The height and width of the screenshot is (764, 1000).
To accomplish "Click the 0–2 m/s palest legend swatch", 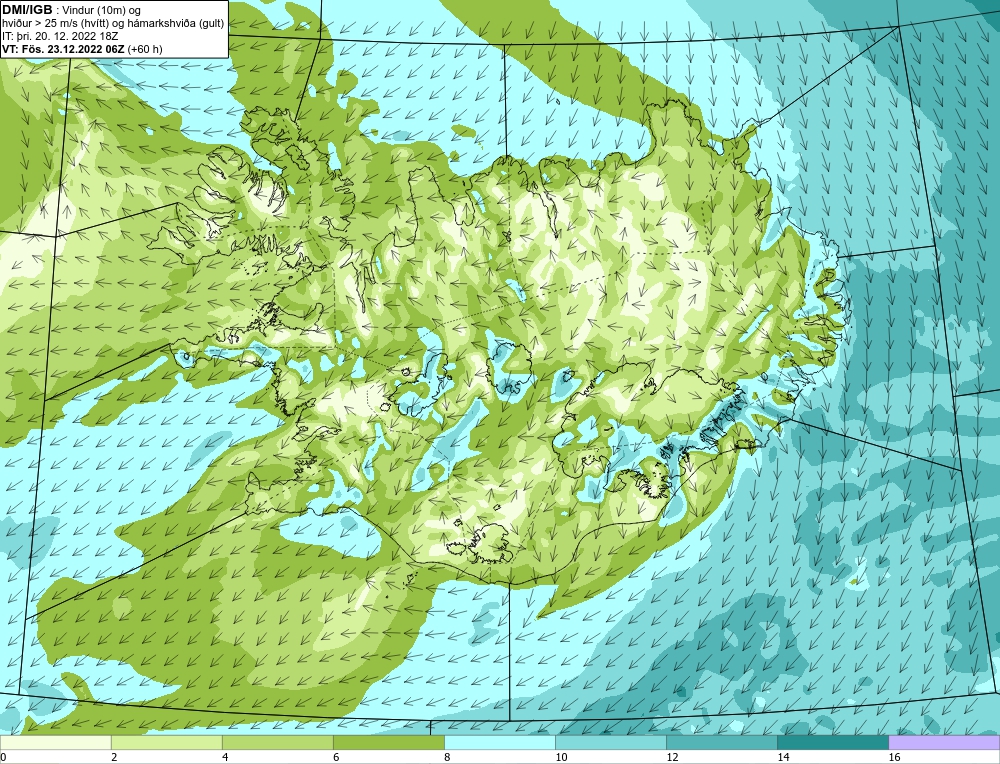I will (55, 742).
